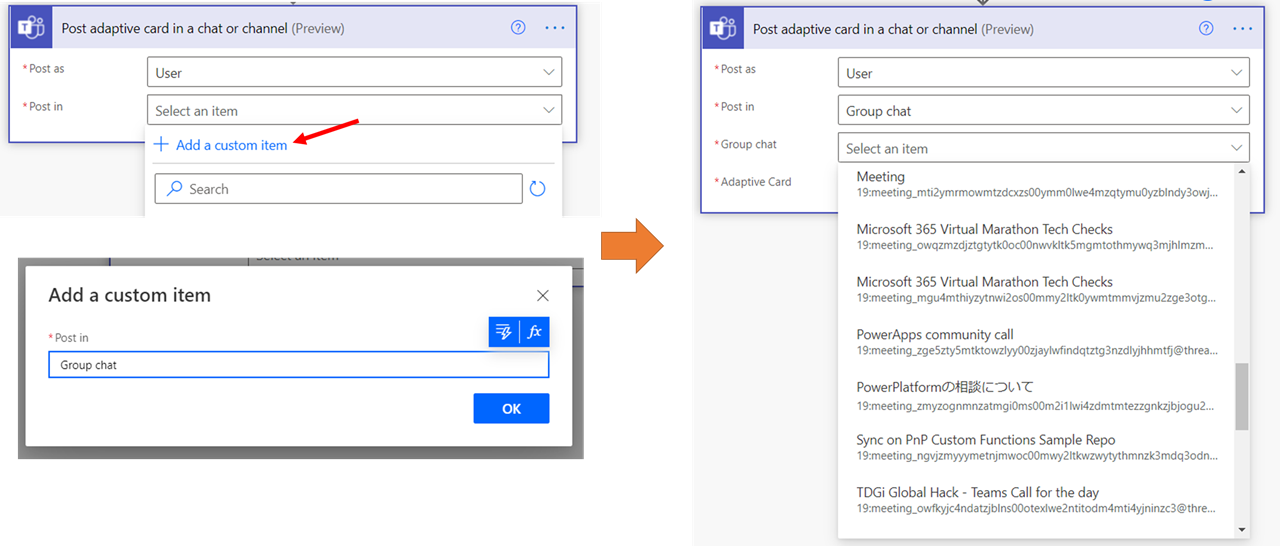Select Microsoft 365 Virtual Marathon Tech Checks owqzmzdj item

tap(1036, 236)
